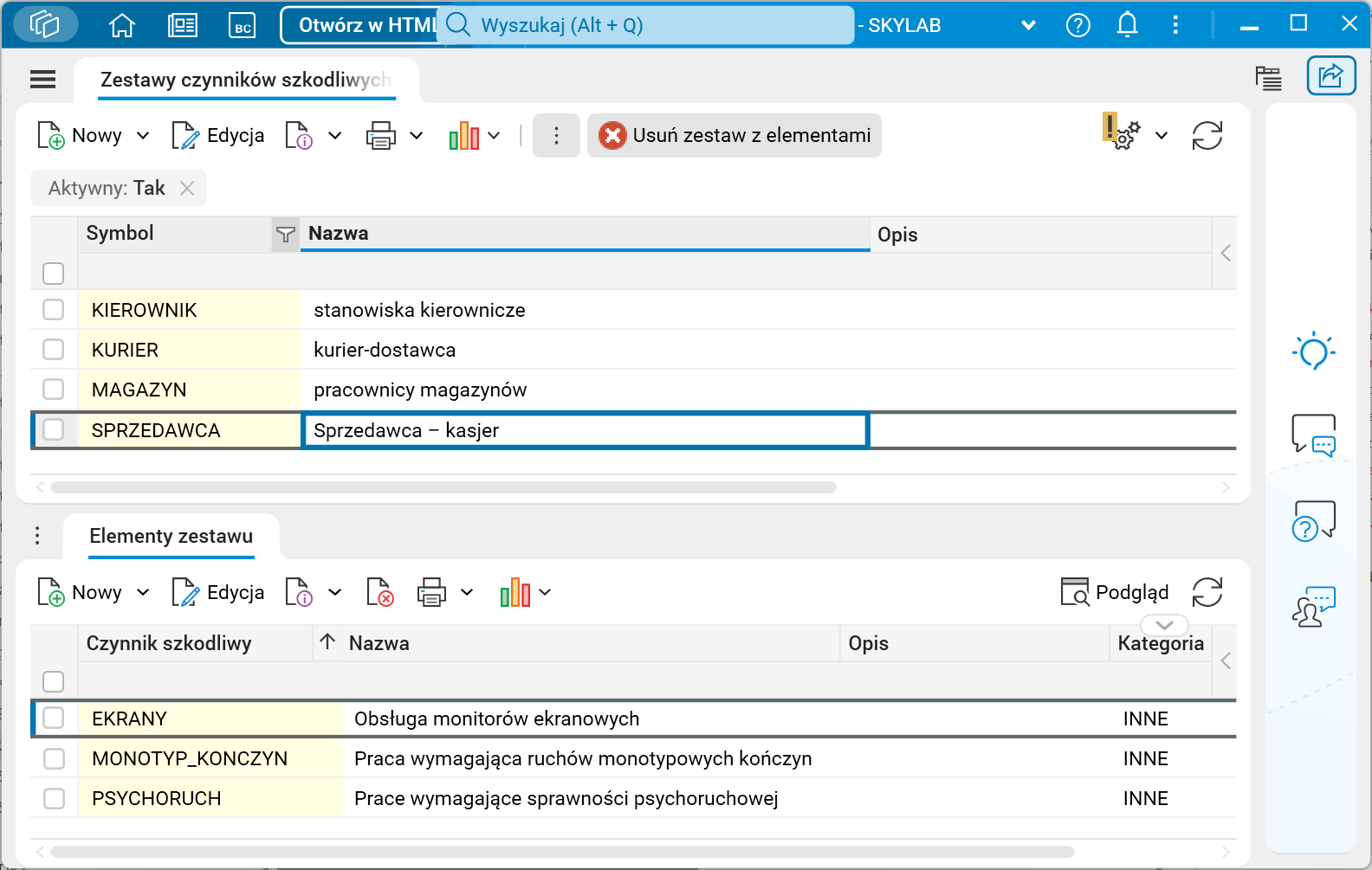Sort by the Czynnik szkodliwy column
Viewport: 1372px width, 870px height.
click(195, 643)
